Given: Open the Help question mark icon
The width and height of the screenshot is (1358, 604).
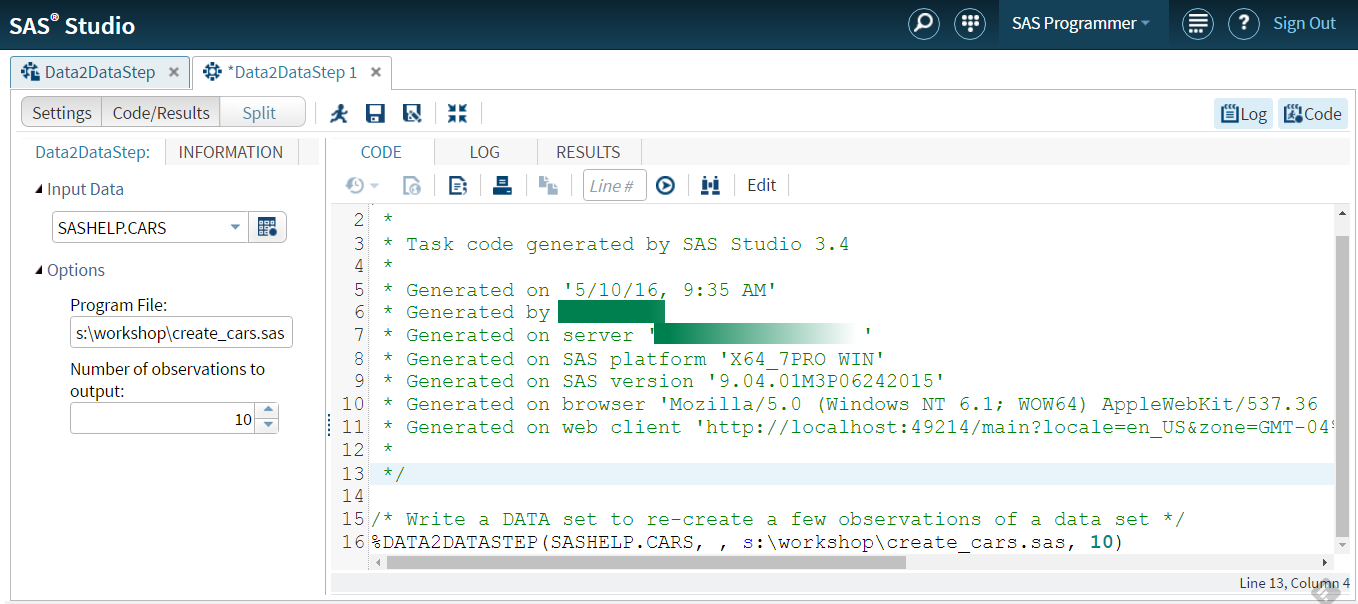Looking at the screenshot, I should (1243, 24).
